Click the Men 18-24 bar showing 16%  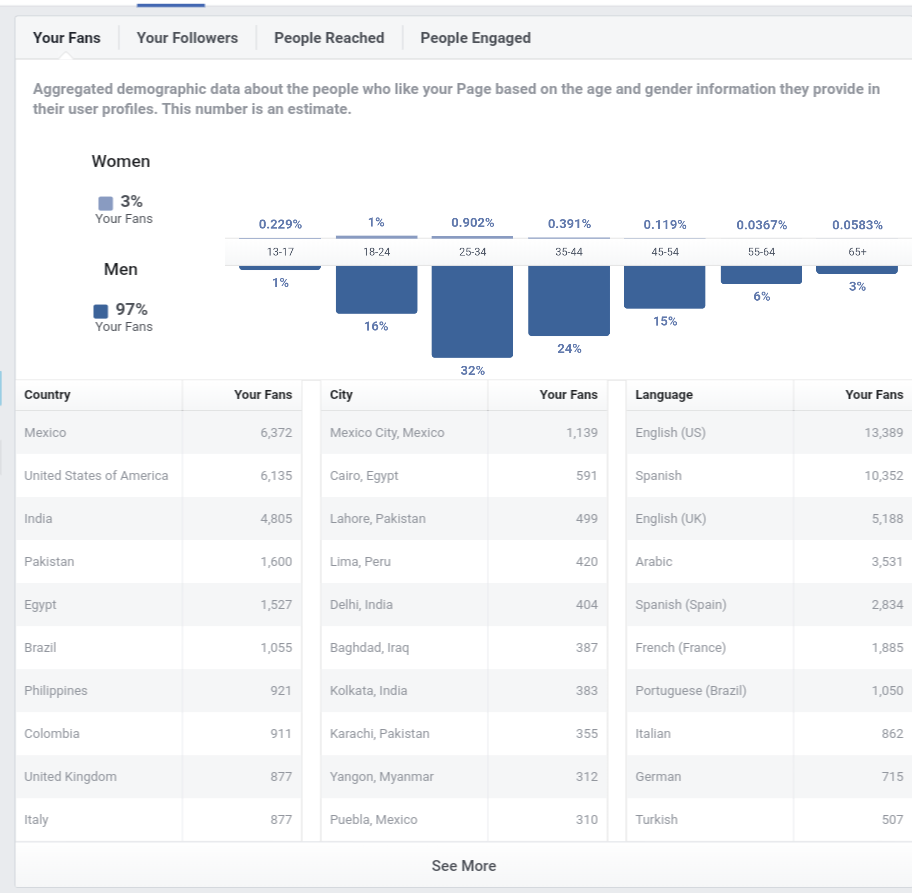tap(376, 290)
